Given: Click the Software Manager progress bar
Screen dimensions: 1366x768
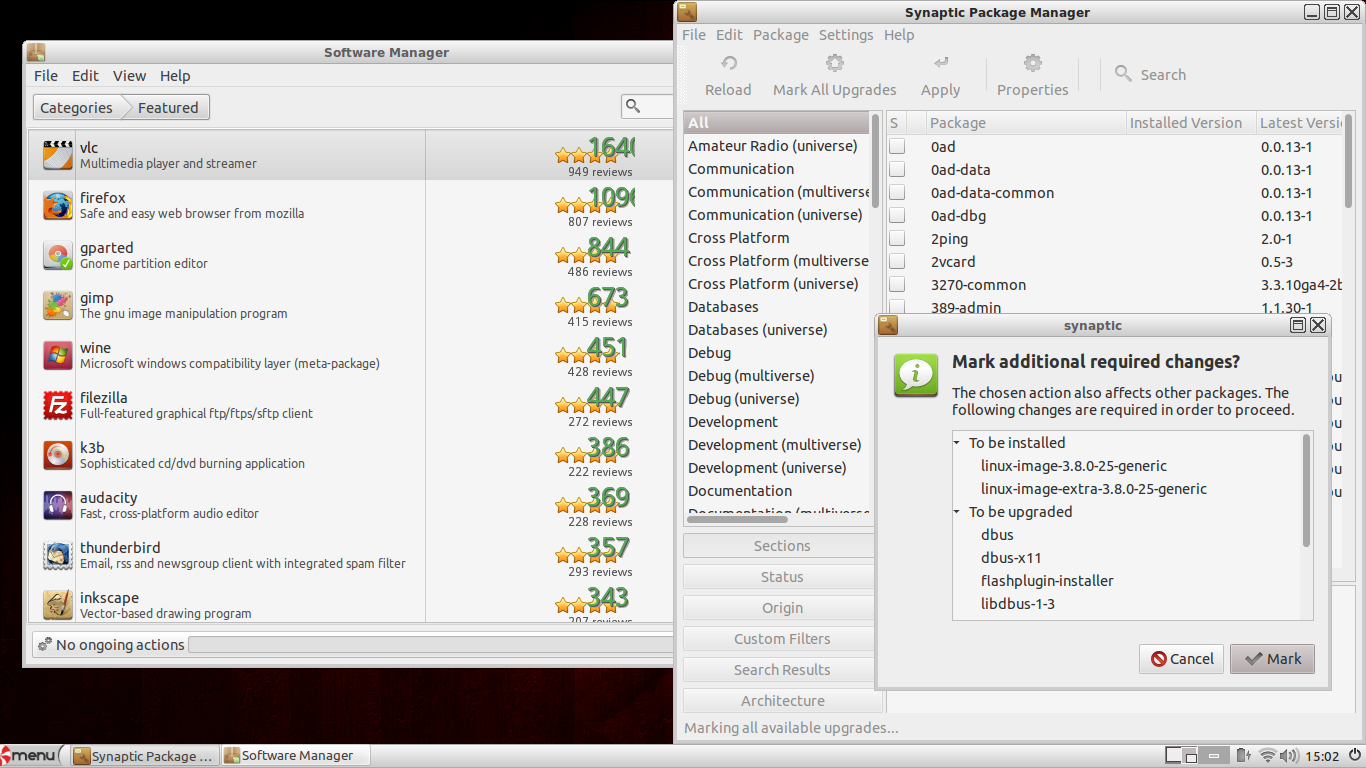Looking at the screenshot, I should pos(431,645).
